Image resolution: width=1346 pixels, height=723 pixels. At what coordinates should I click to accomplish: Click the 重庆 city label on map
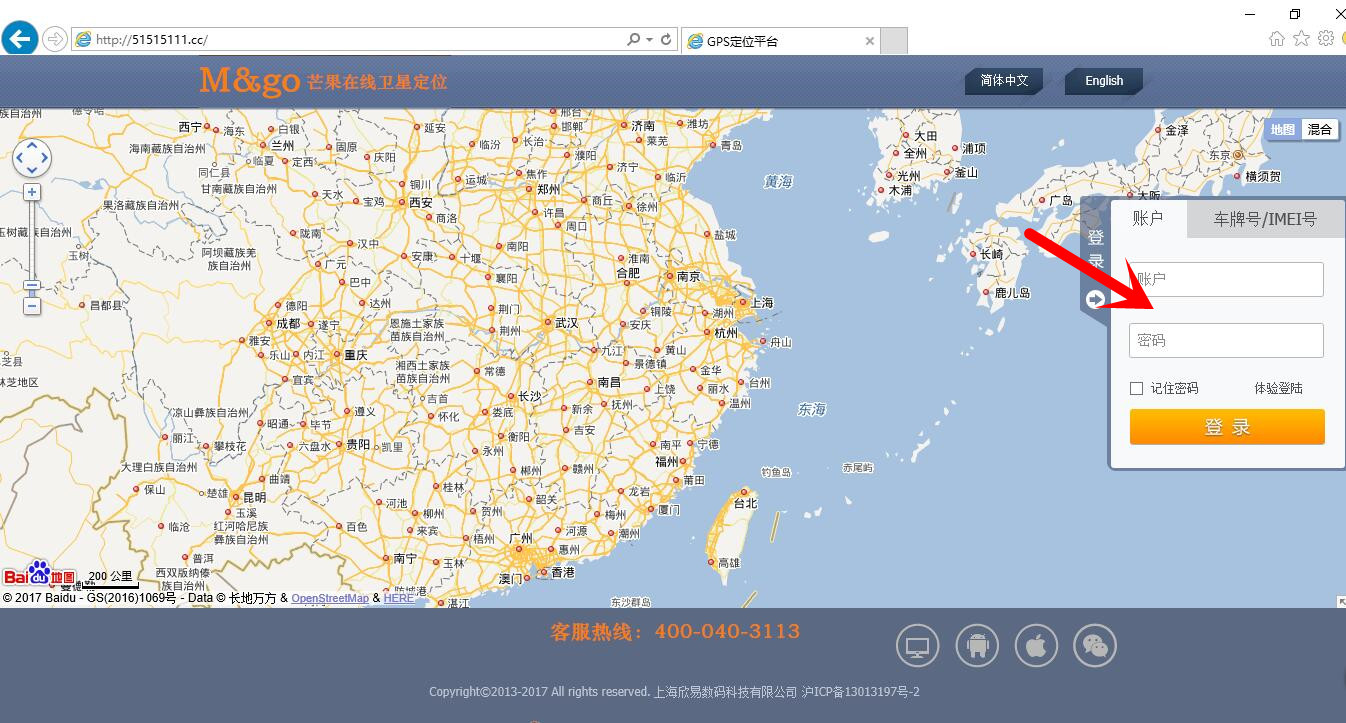pos(356,355)
